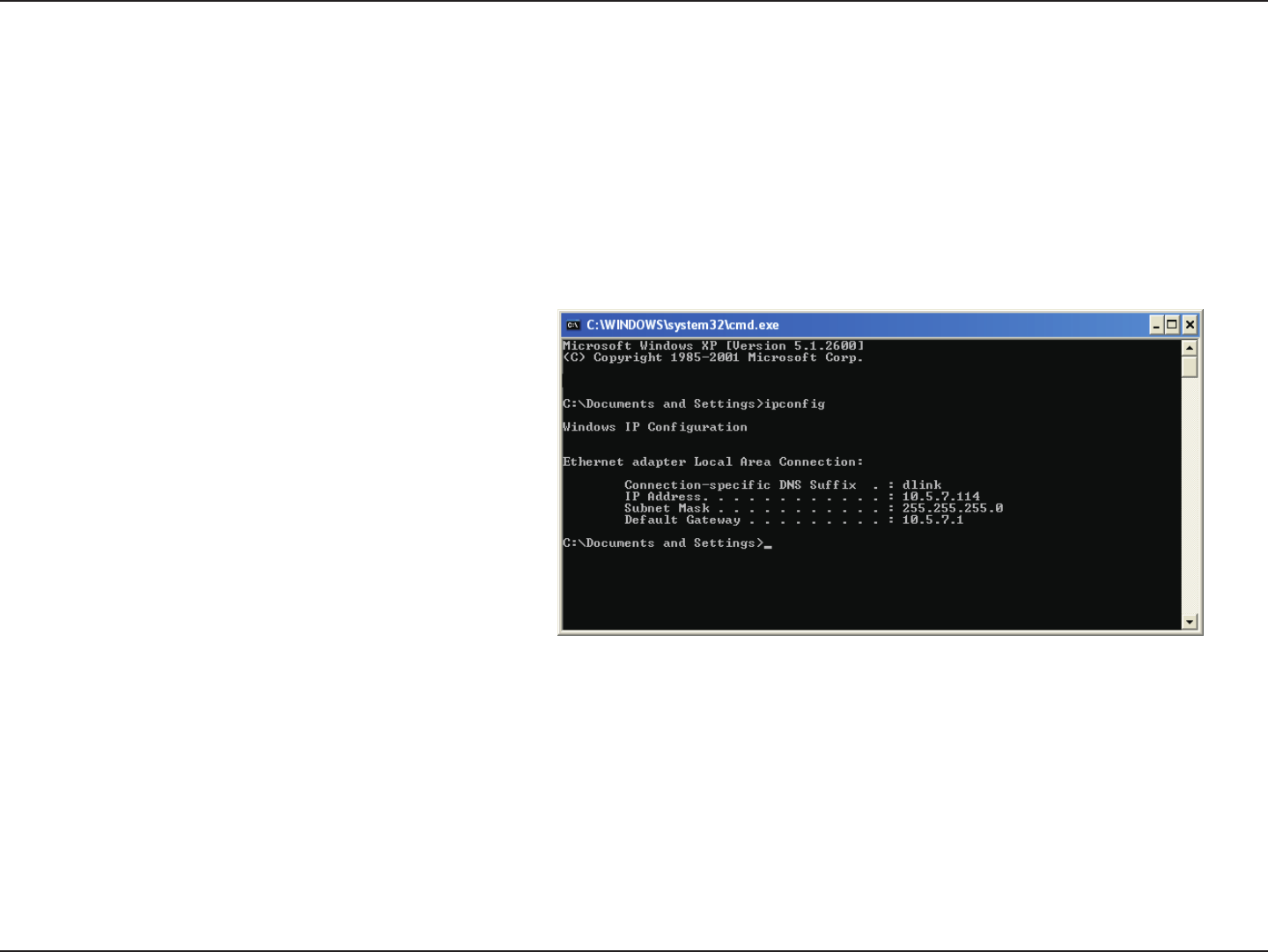Click the Ethernet adapter Local Area Connection line
The width and height of the screenshot is (1268, 952).
[713, 462]
